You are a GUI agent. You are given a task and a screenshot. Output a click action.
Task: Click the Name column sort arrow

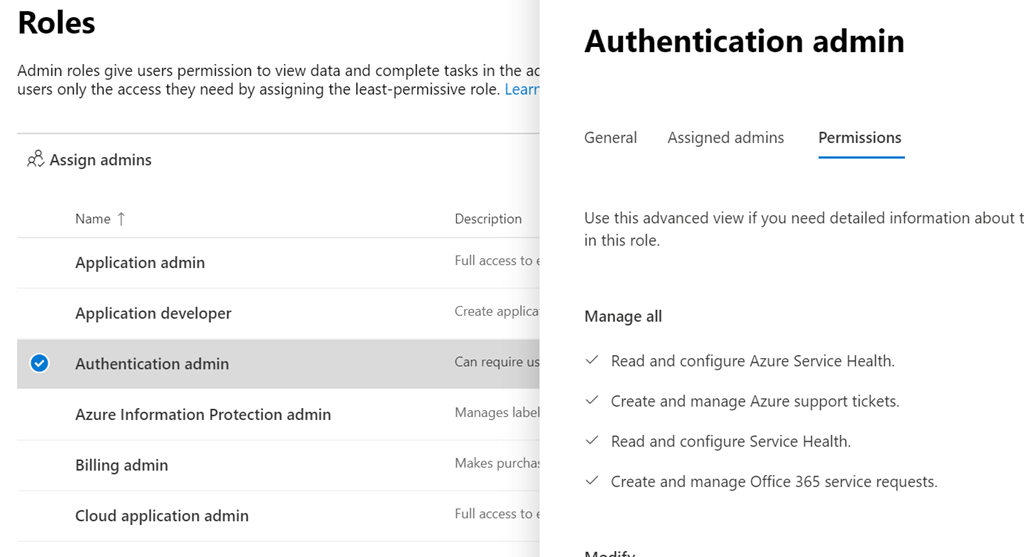(x=121, y=219)
